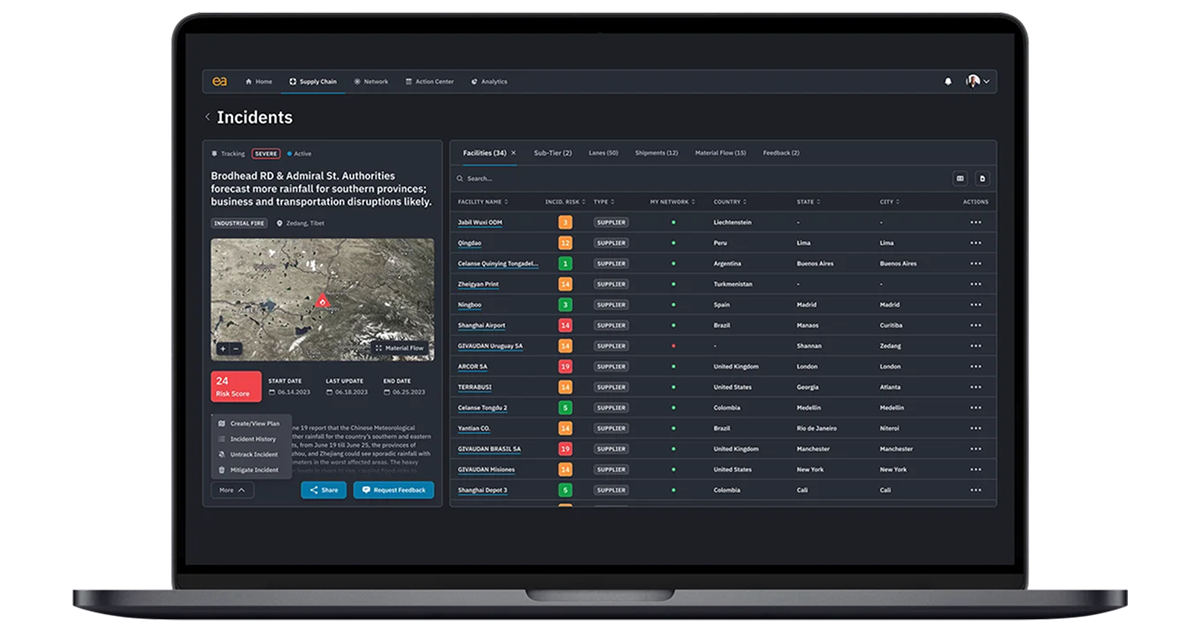Viewport: 1200px width, 630px height.
Task: Open actions menu for Shanghai Depot 3
Action: coord(976,490)
